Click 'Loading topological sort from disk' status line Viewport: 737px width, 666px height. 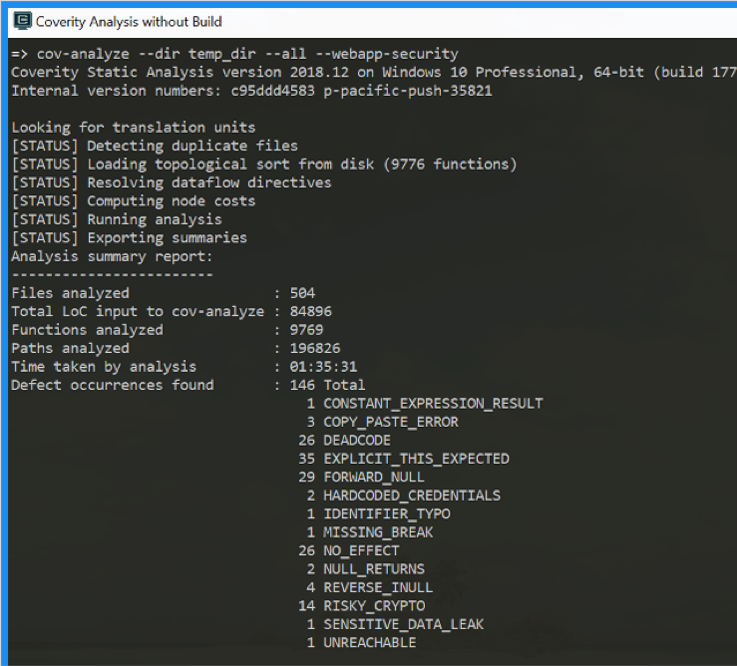coord(264,164)
